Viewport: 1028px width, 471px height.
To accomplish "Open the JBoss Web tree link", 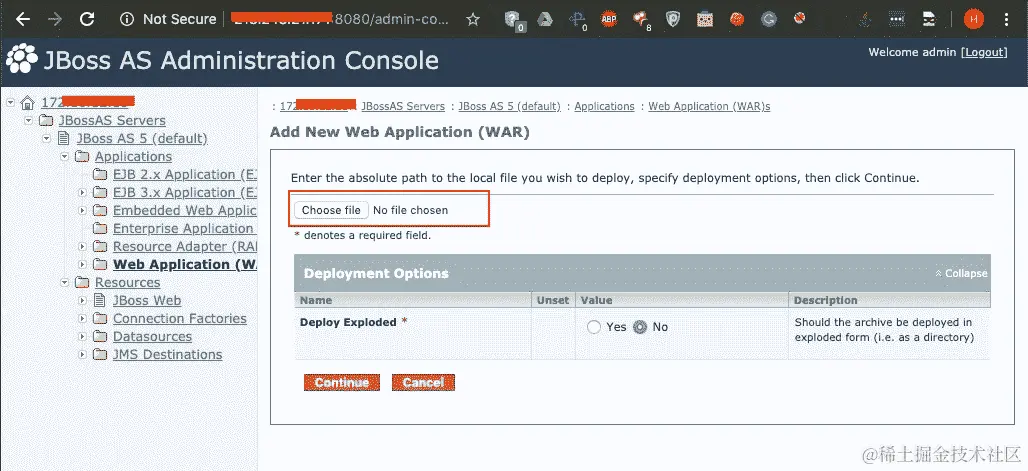I will [147, 300].
